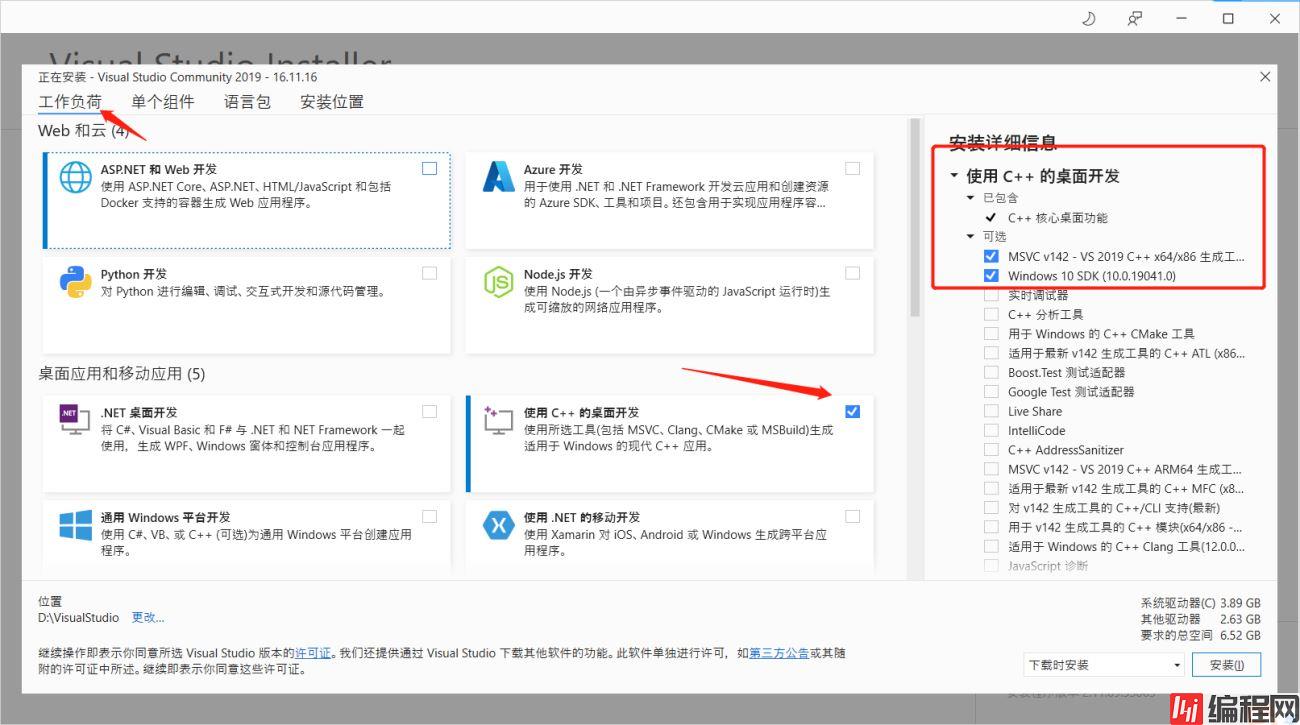
Task: Check the C++ Clang tools for Windows
Action: coord(991,547)
